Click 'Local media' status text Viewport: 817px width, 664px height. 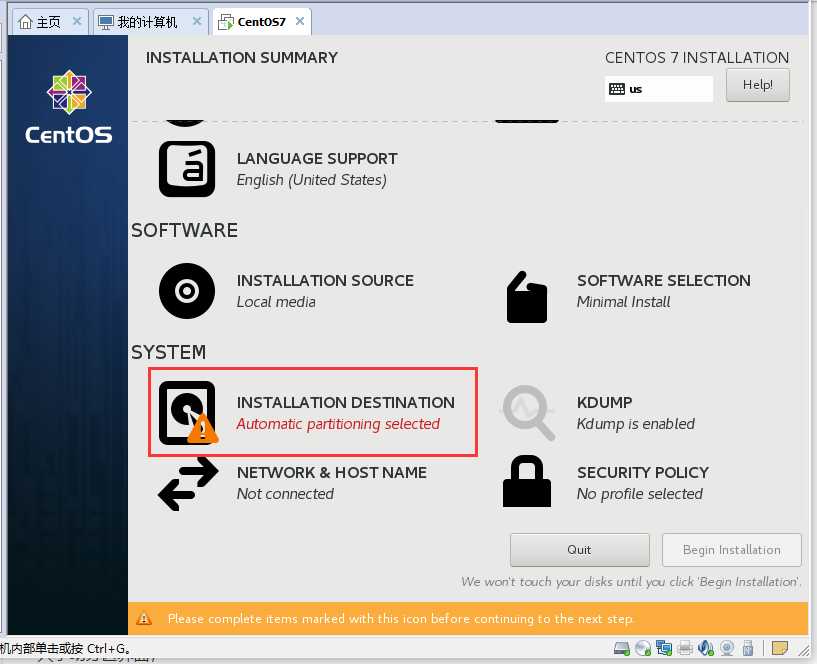click(276, 302)
